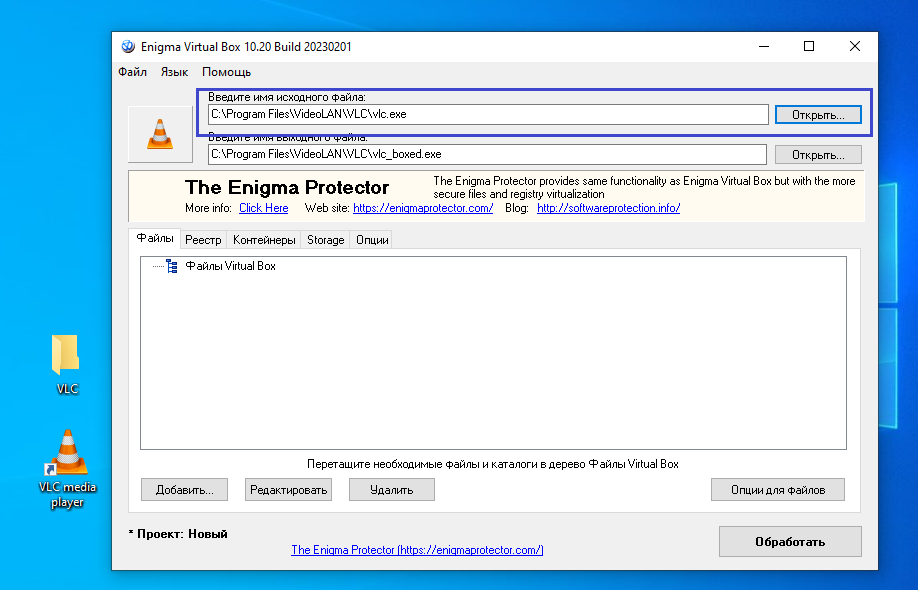Click The Enigma Protector banner heading
The height and width of the screenshot is (590, 918).
point(287,187)
